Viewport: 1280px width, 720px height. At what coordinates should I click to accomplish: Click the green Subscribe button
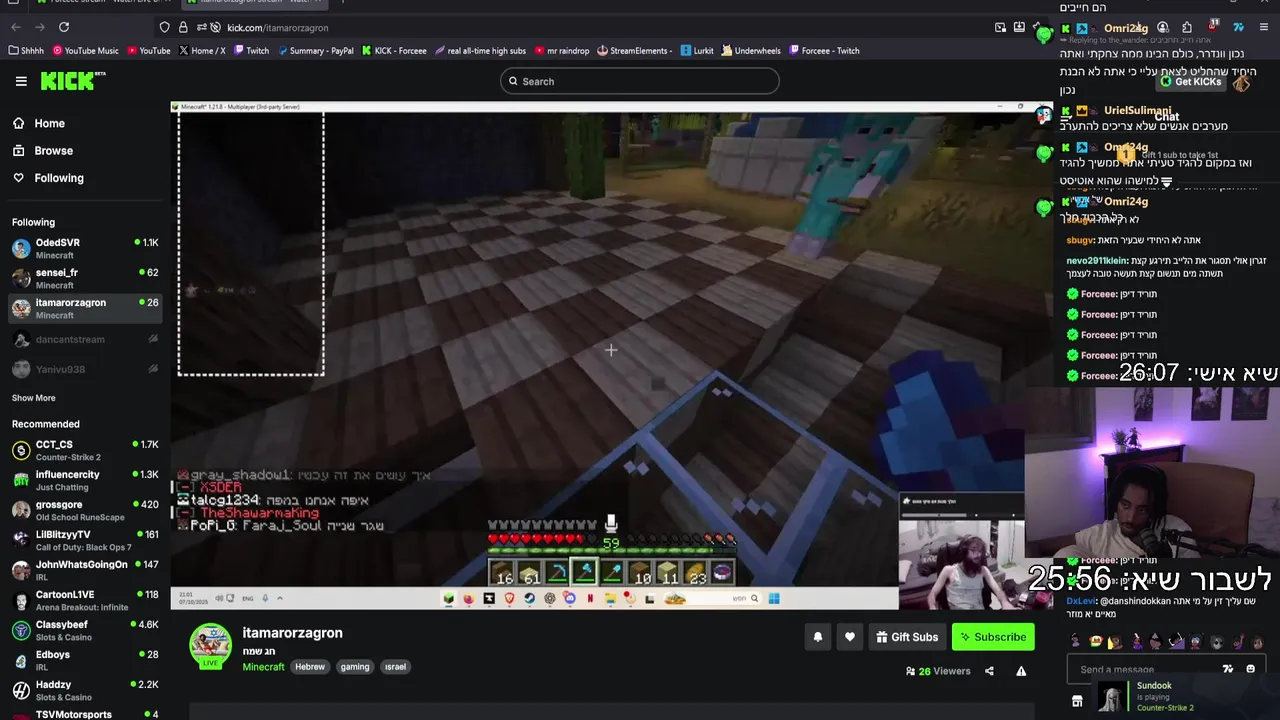993,637
